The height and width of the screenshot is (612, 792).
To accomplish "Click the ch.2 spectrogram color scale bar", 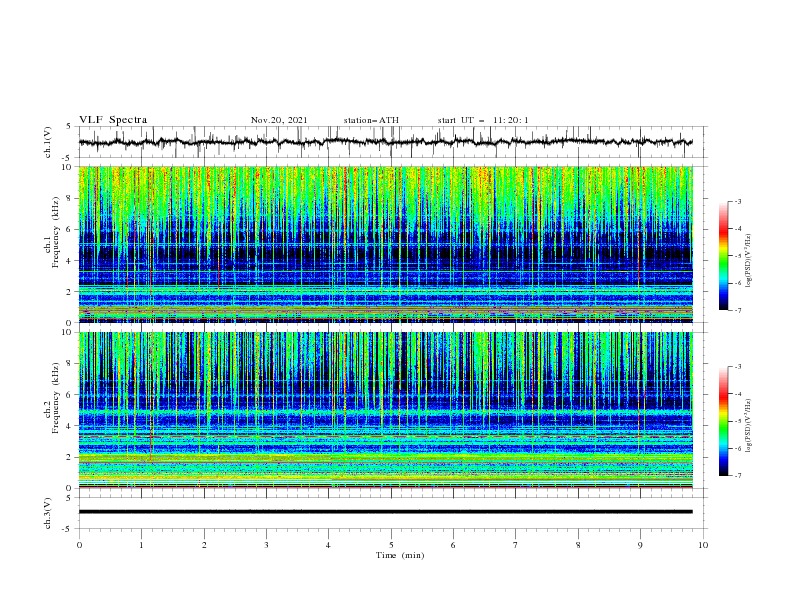I will [723, 421].
